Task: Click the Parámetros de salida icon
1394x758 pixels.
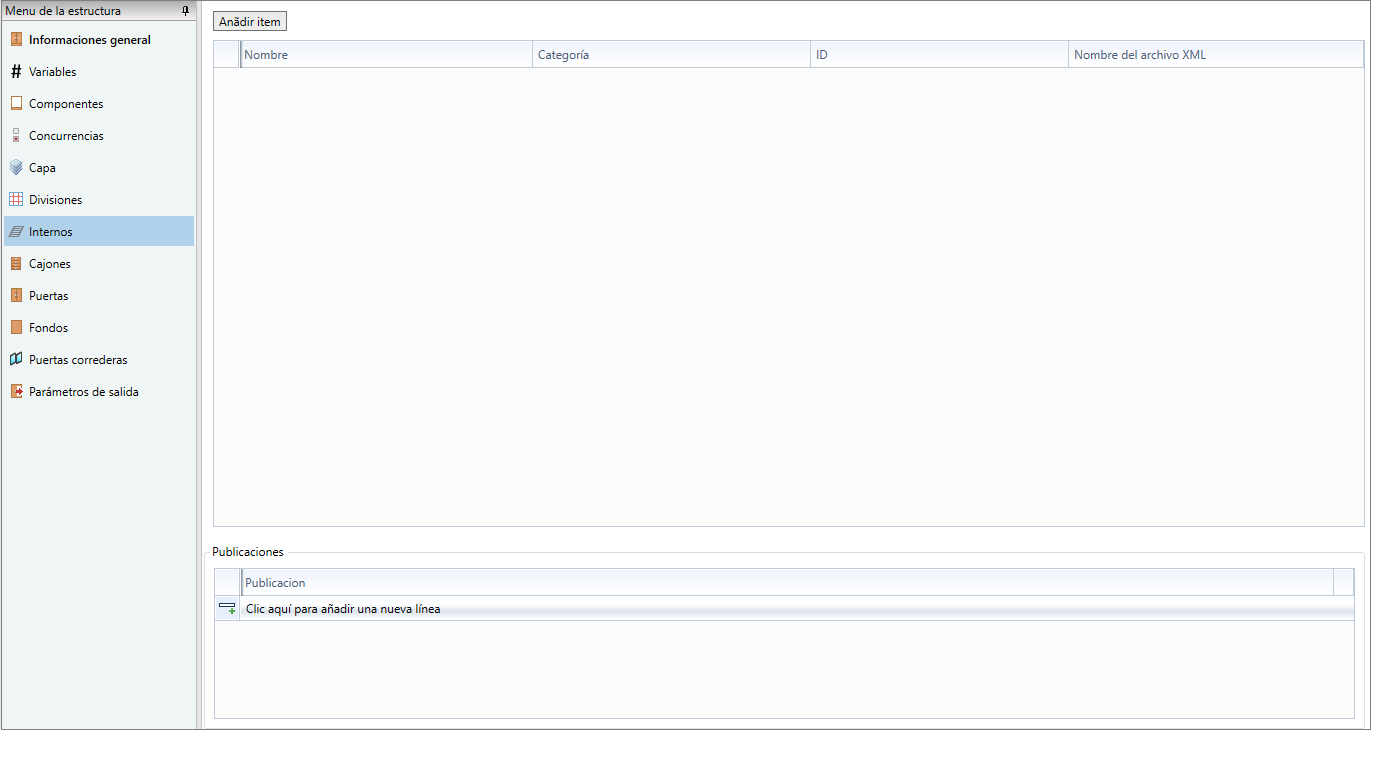Action: pyautogui.click(x=16, y=392)
